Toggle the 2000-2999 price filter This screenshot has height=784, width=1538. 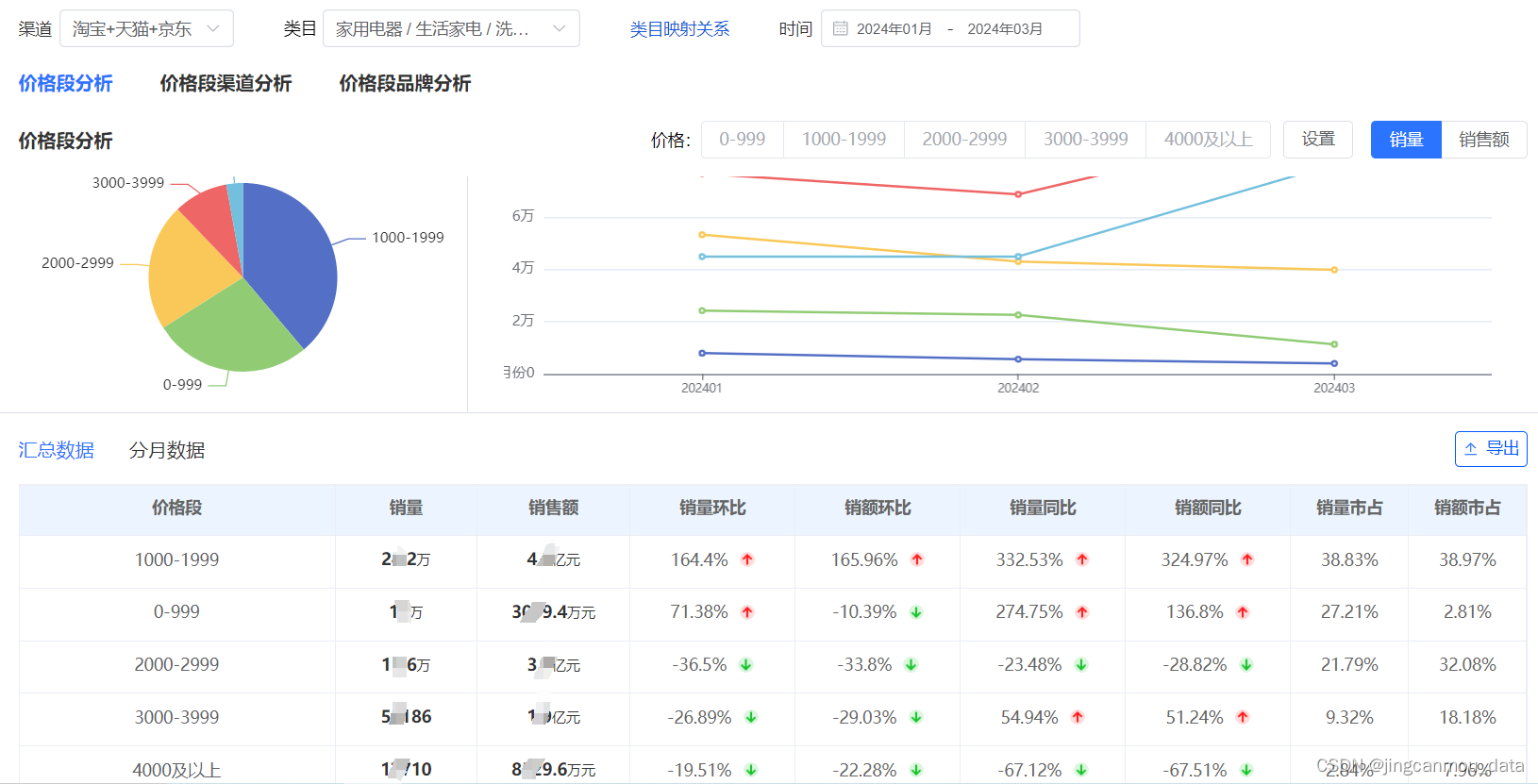tap(965, 140)
